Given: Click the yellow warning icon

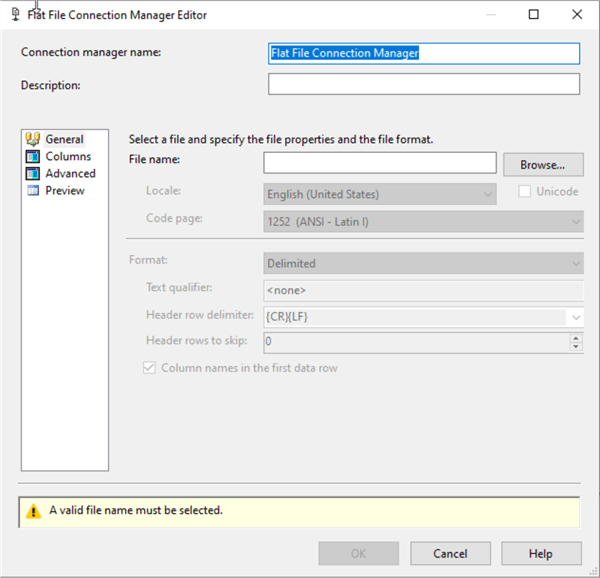Looking at the screenshot, I should (32, 510).
